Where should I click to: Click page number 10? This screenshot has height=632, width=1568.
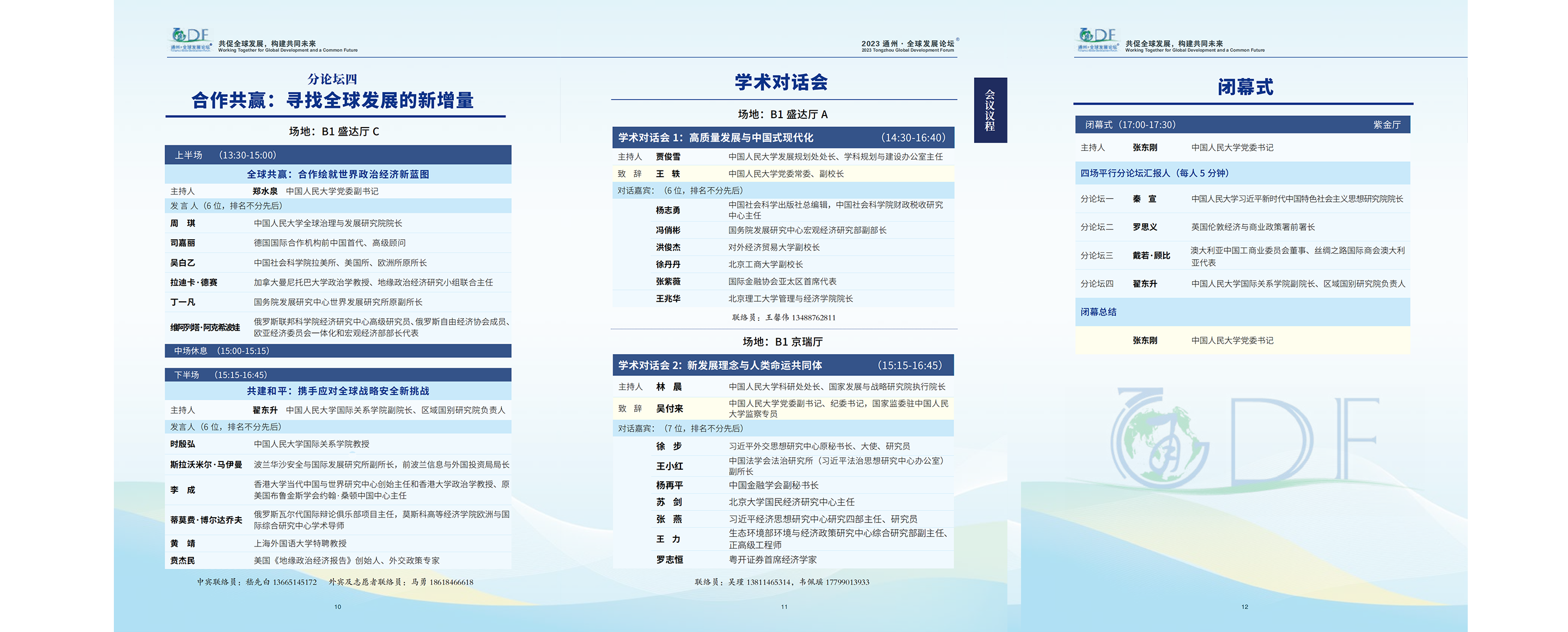338,607
